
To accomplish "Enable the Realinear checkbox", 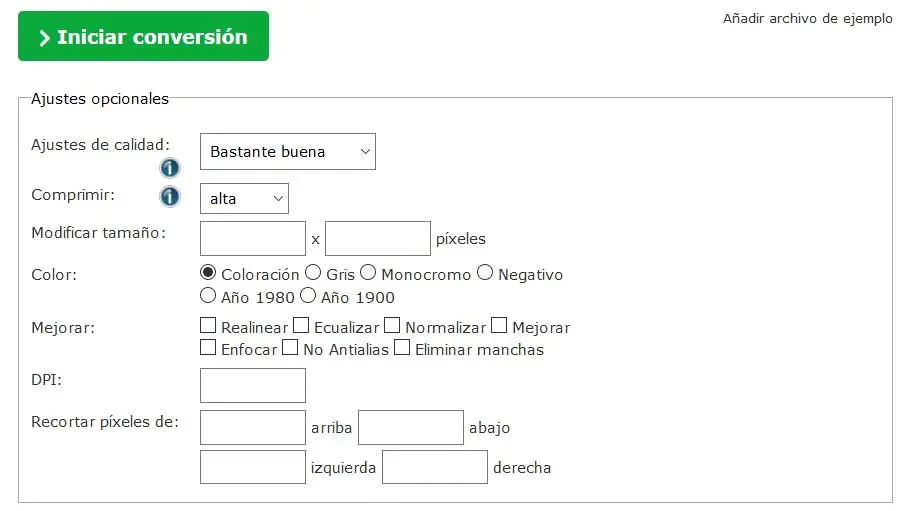I will [208, 326].
